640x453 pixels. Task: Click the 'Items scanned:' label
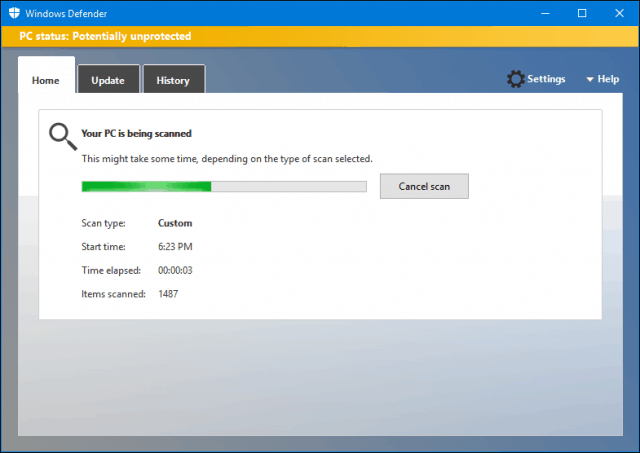[113, 294]
